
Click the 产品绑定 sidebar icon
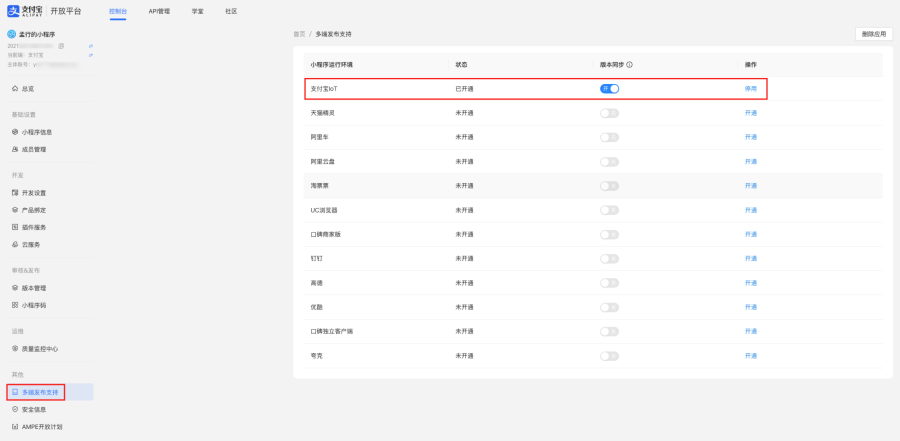15,210
